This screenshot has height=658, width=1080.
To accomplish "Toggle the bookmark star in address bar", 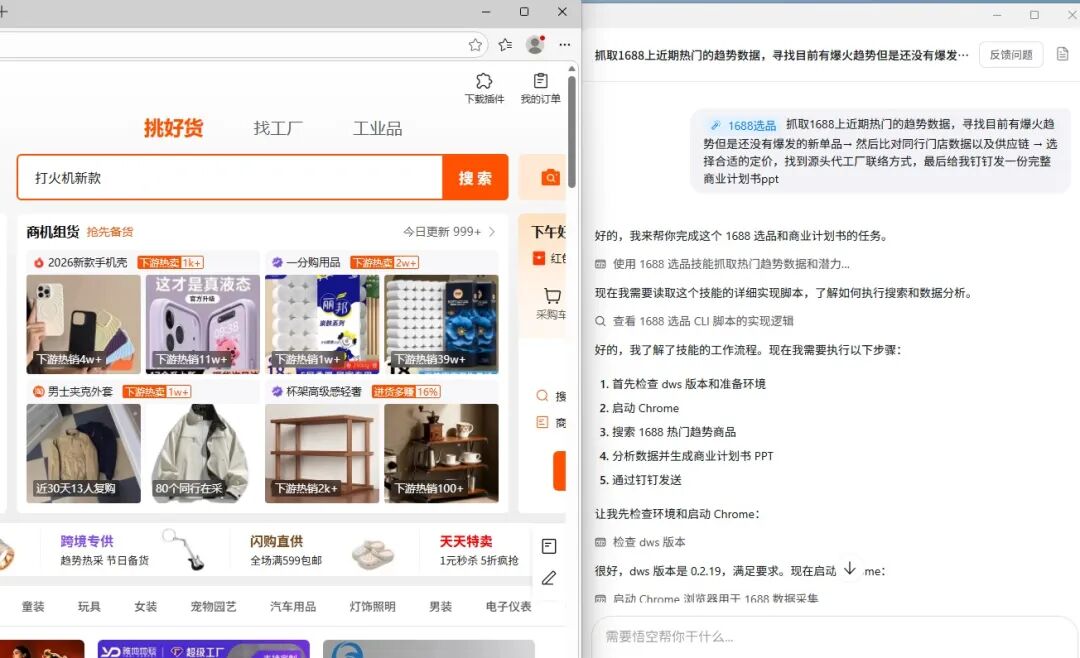I will 475,45.
